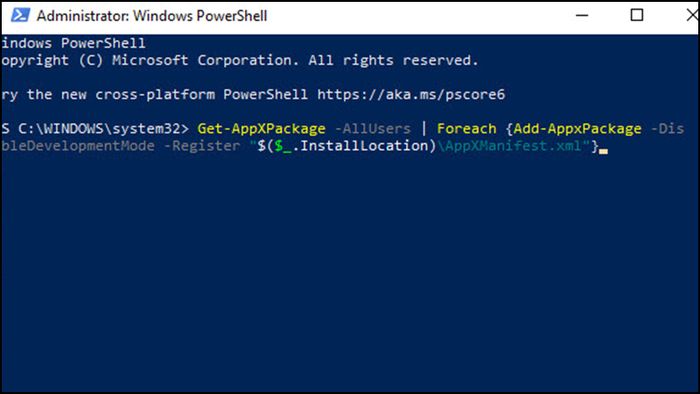The height and width of the screenshot is (394, 700).
Task: Click the Foreach keyword
Action: [467, 129]
